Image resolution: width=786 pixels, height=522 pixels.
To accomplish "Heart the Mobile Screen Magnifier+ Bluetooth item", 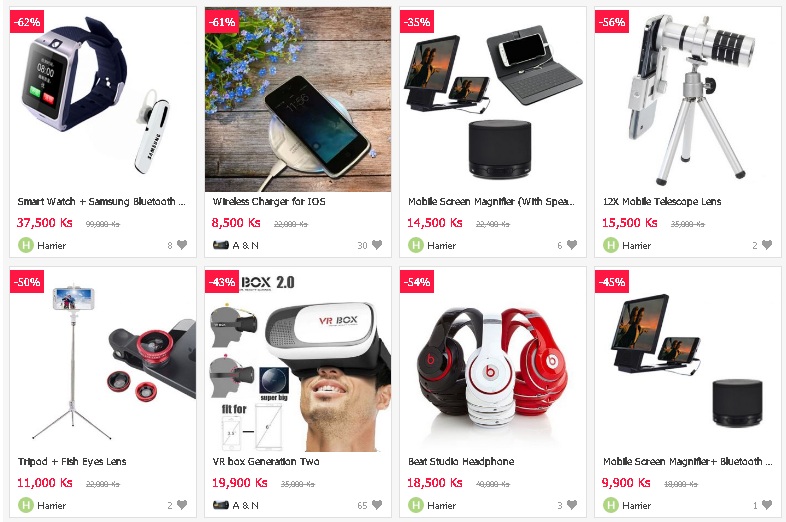I will click(767, 505).
